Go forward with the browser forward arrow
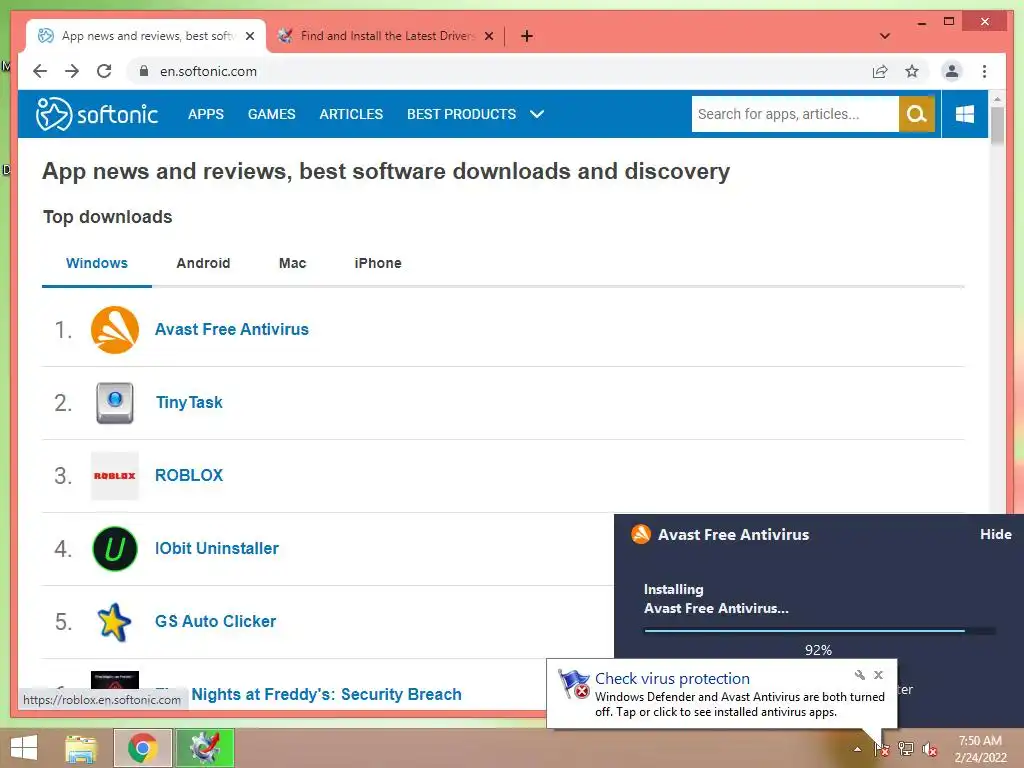Viewport: 1024px width, 768px height. point(72,71)
